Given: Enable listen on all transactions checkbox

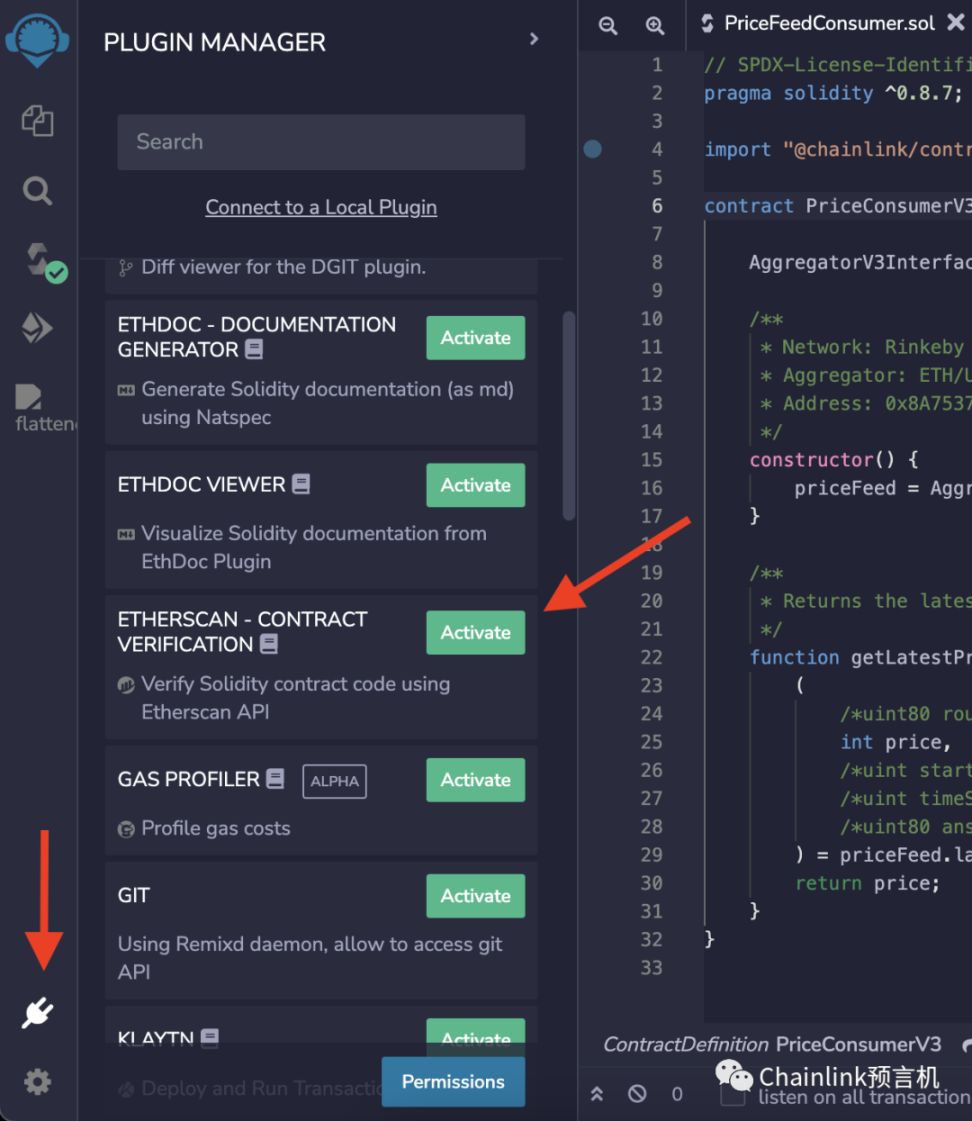Looking at the screenshot, I should point(733,1096).
